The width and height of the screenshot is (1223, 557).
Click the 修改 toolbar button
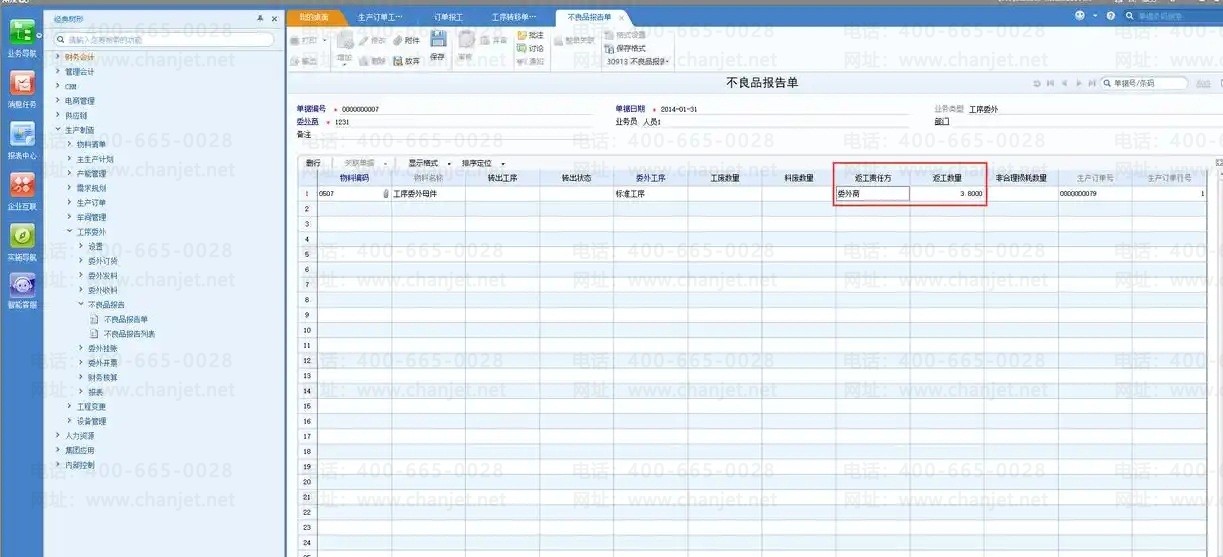click(x=373, y=40)
